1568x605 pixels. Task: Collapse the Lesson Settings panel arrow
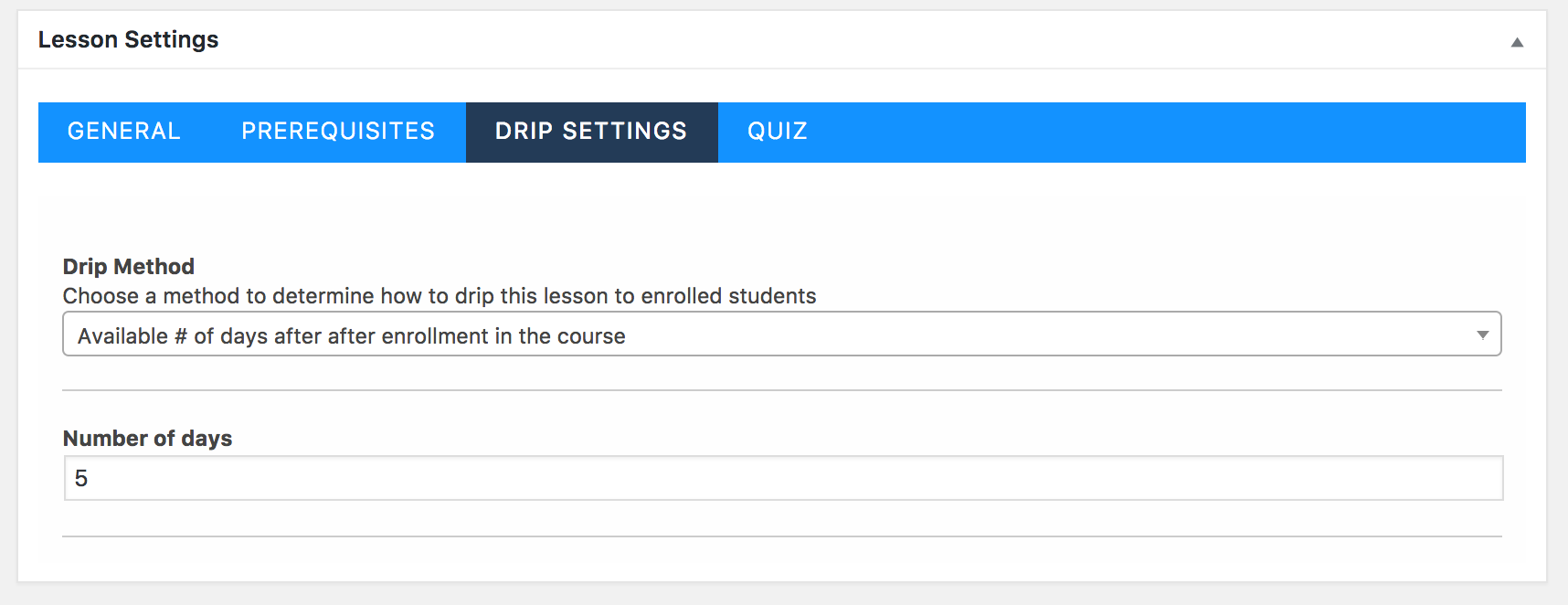[x=1517, y=42]
